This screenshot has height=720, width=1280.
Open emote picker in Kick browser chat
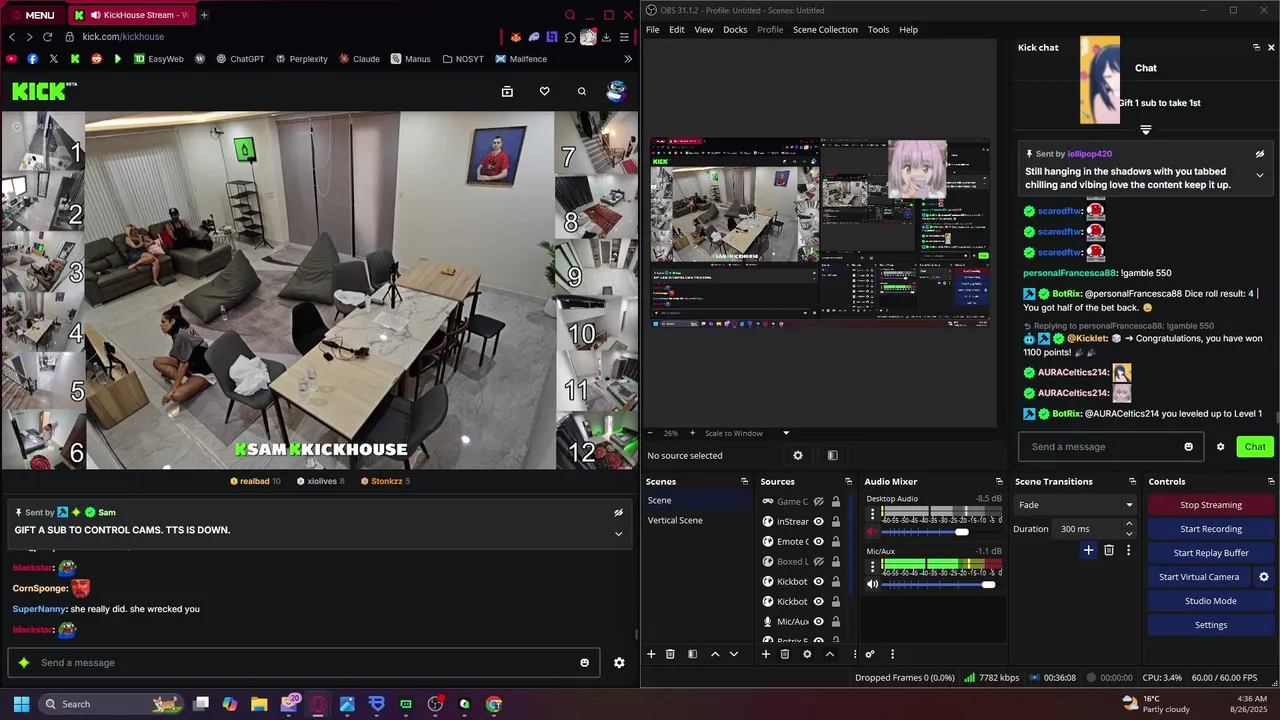(x=585, y=663)
